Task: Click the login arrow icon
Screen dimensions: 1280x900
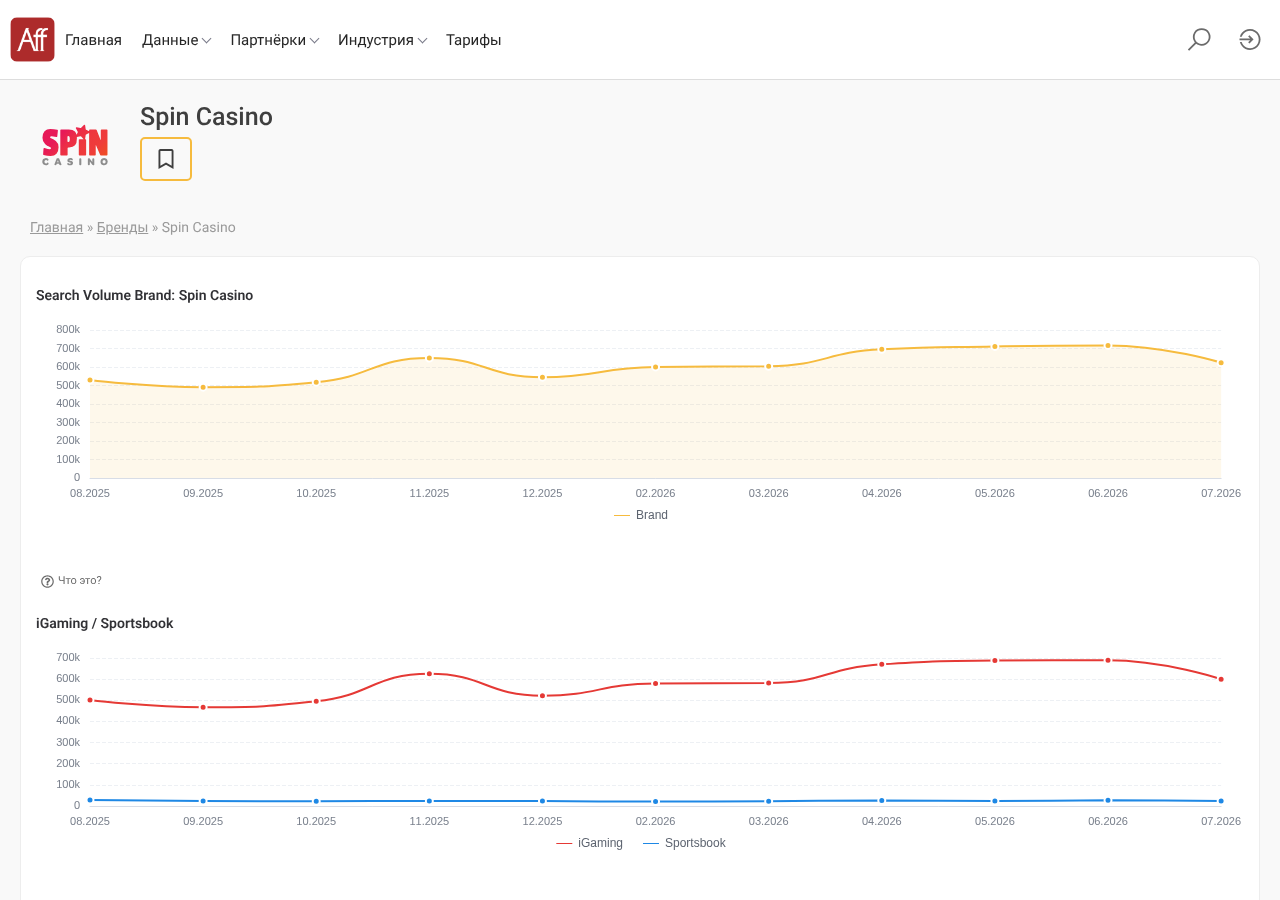Action: pos(1250,40)
